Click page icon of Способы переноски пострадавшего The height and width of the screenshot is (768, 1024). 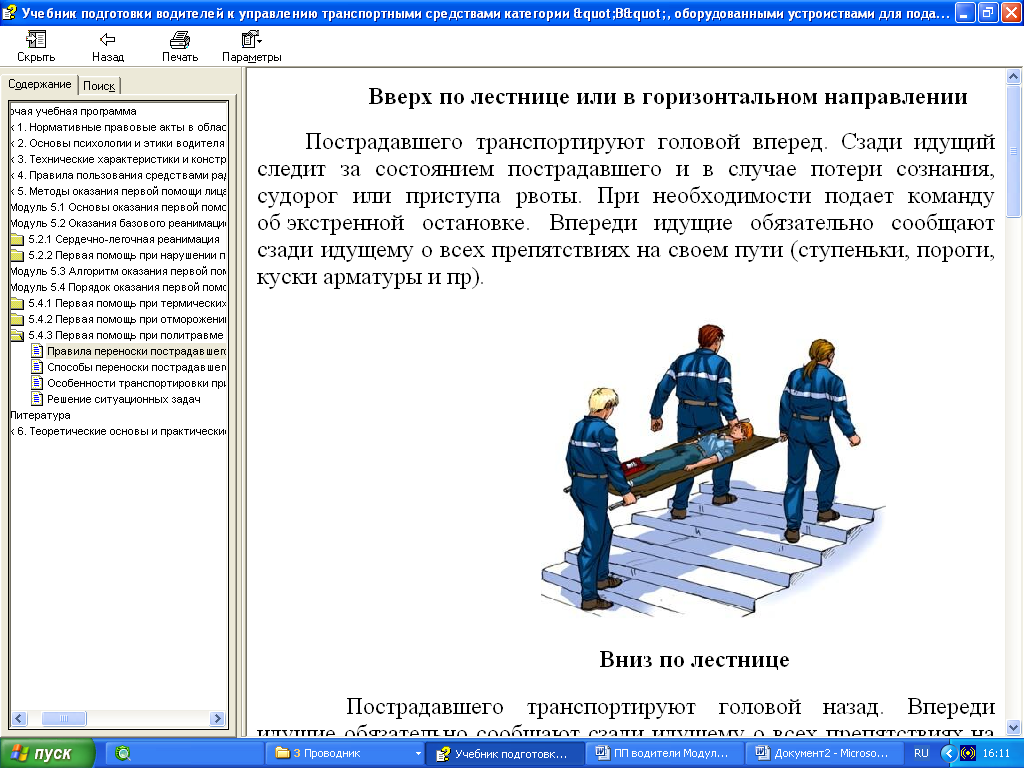click(x=37, y=367)
